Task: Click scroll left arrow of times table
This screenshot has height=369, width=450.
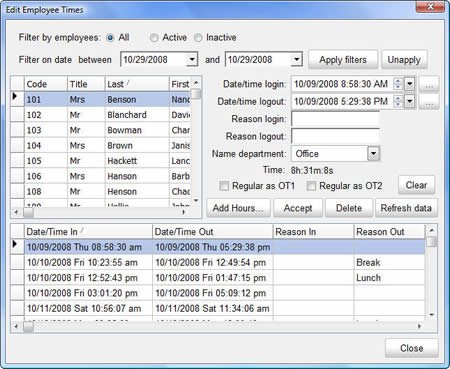Action: pyautogui.click(x=16, y=326)
